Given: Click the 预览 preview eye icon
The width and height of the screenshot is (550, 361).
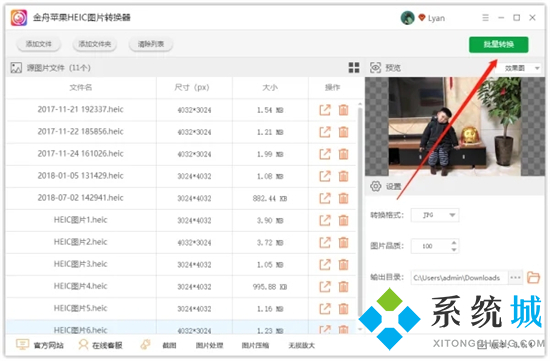Looking at the screenshot, I should (375, 68).
